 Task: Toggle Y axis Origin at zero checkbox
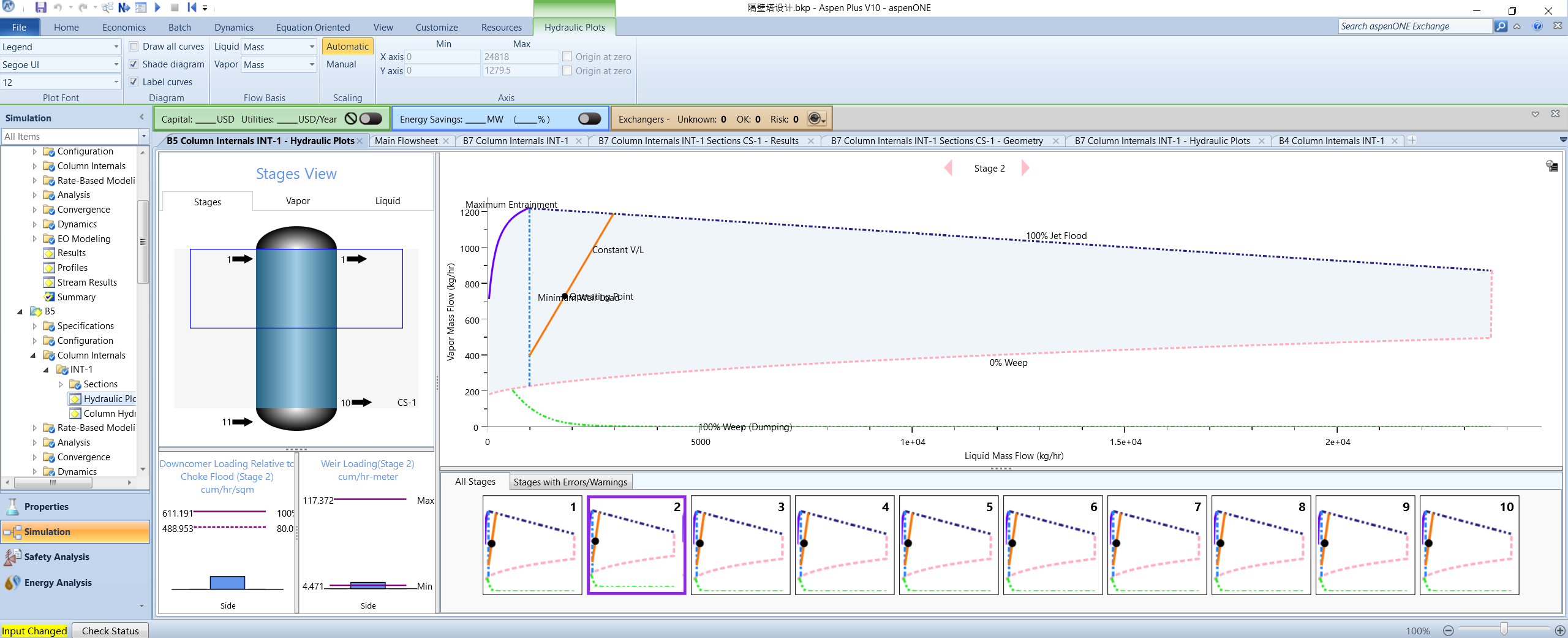click(x=567, y=70)
